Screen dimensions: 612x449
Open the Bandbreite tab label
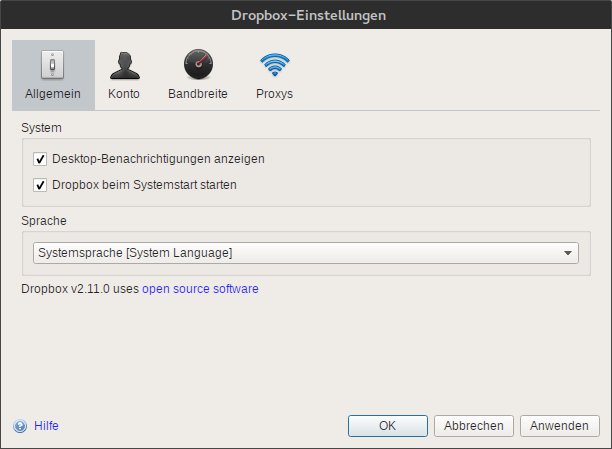[198, 94]
